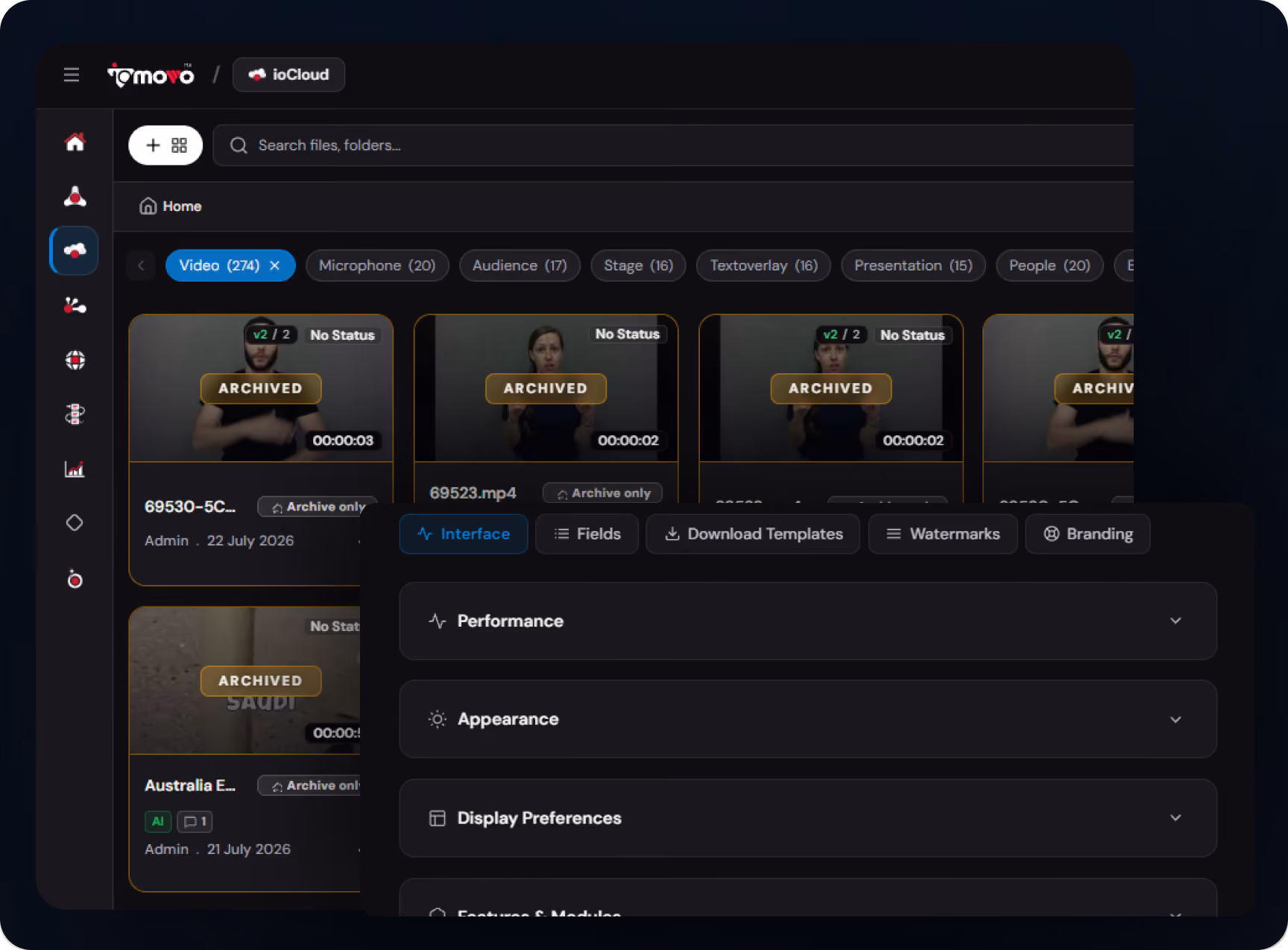Filter by Textoverlay (16) tag
1288x950 pixels.
point(763,266)
